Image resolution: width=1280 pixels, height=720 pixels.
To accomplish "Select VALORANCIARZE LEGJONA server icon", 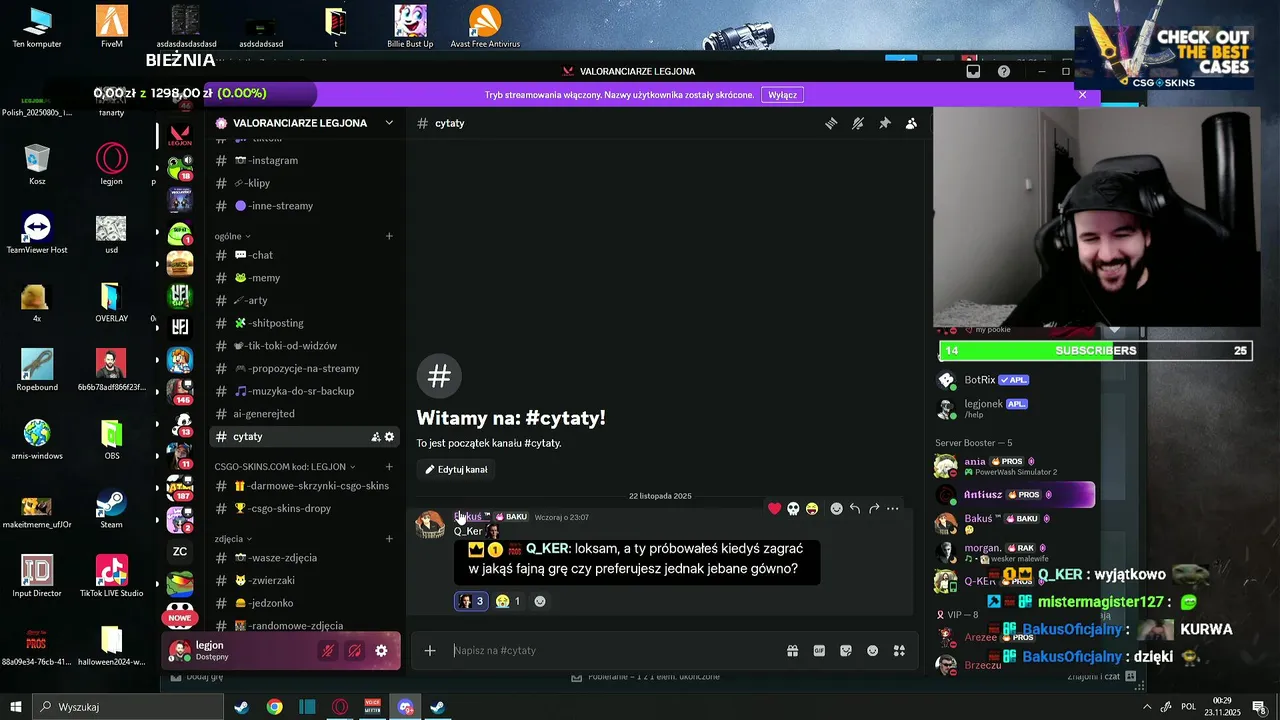I will [180, 136].
